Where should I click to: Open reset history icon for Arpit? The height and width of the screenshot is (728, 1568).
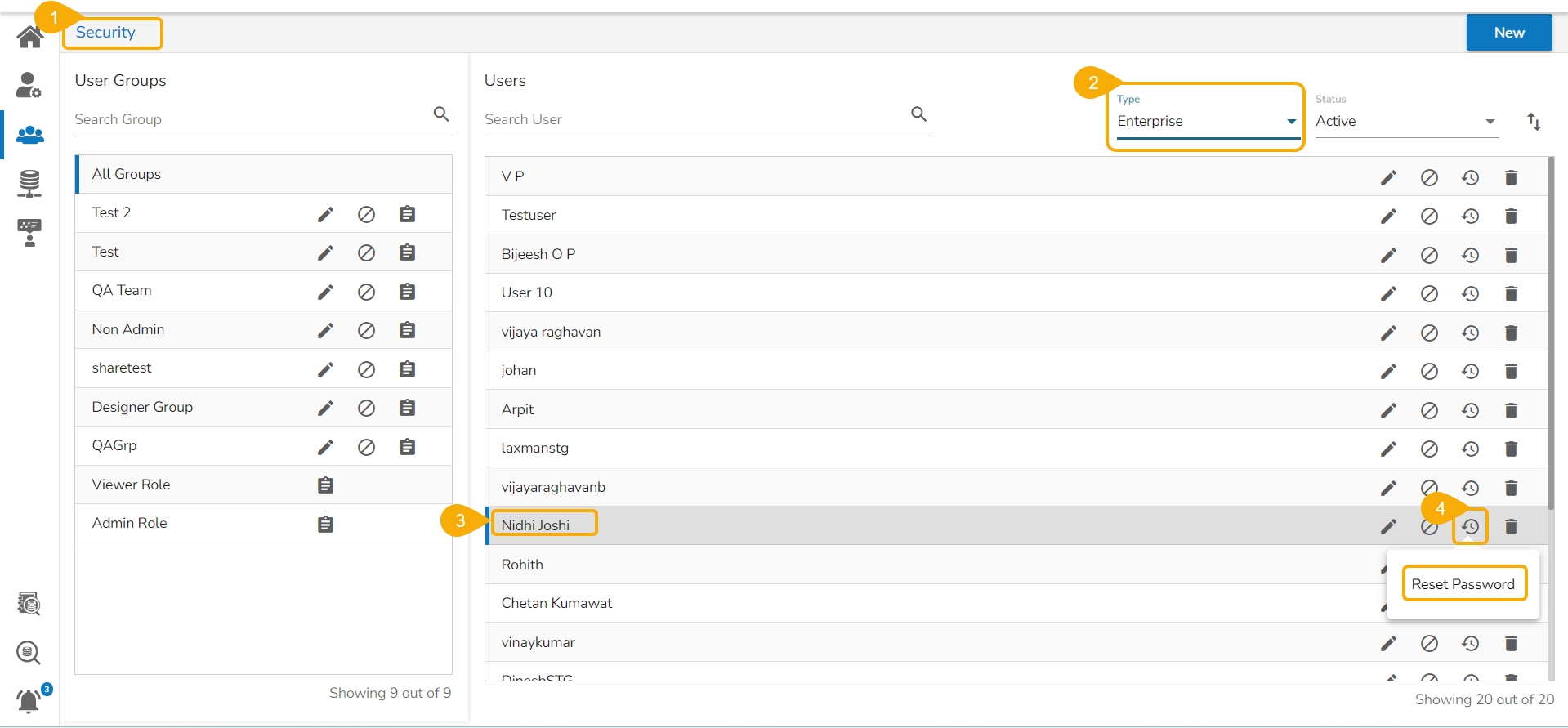pos(1470,410)
